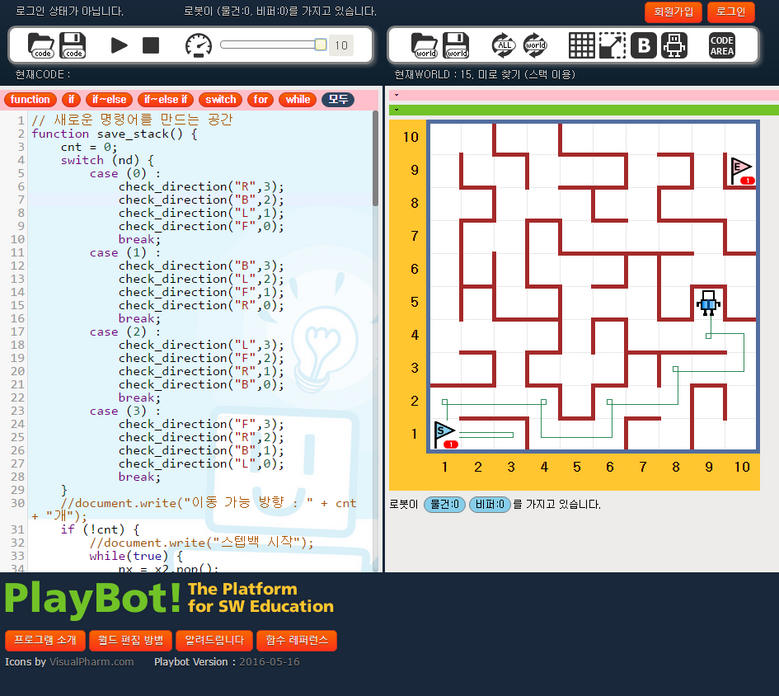Click version text 2016-05-16
Viewport: 779px width, 696px height.
[x=269, y=662]
